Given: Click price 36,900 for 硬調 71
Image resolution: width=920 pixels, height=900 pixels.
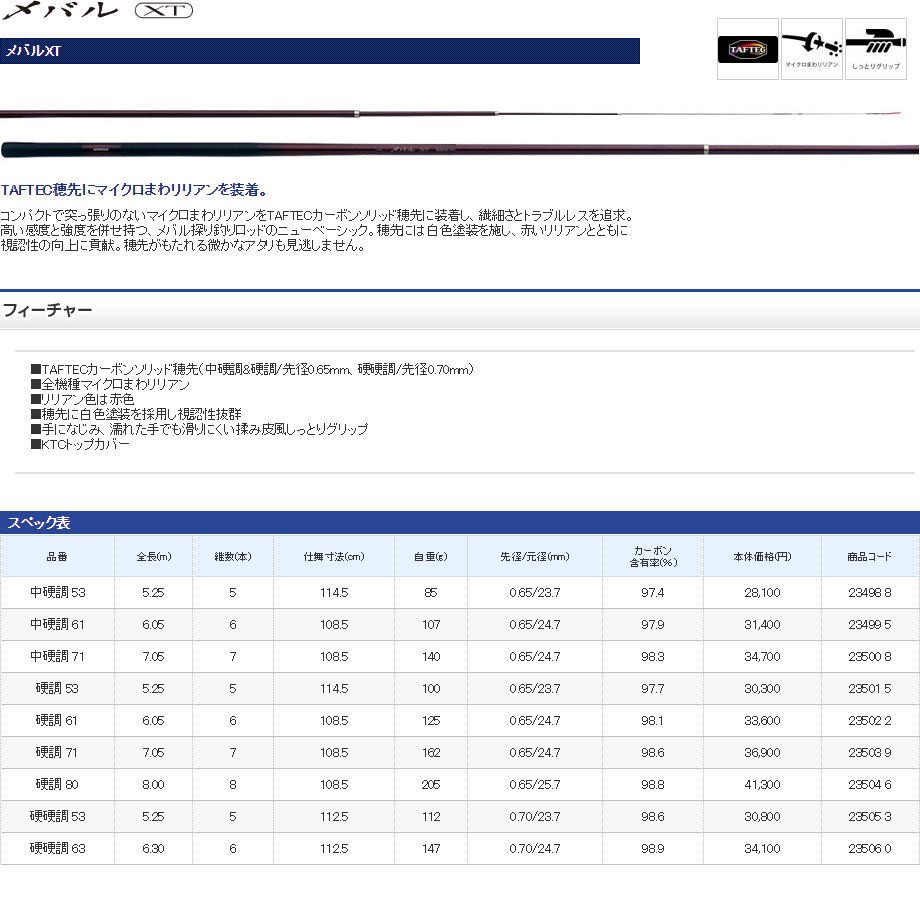Looking at the screenshot, I should click(x=762, y=752).
